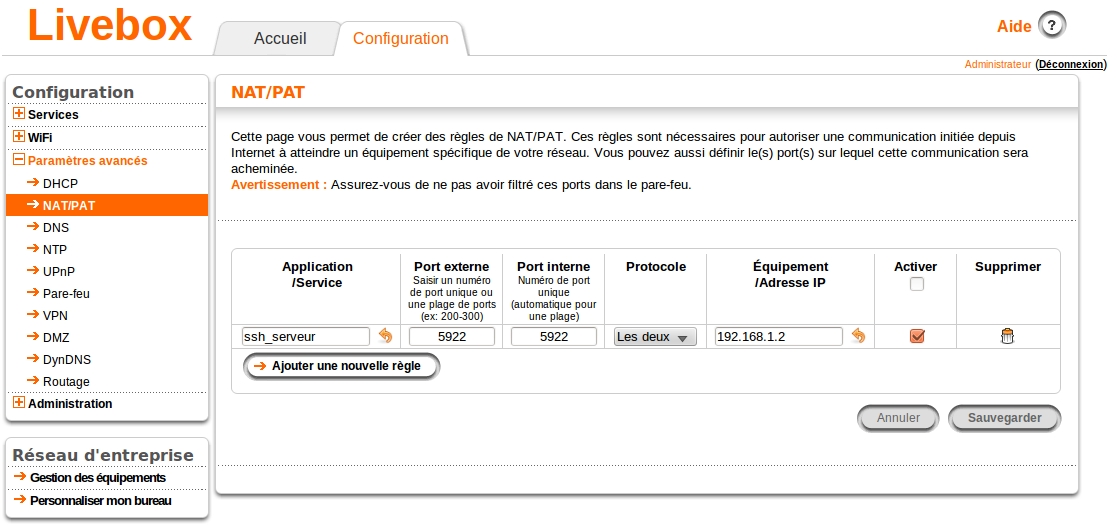Image resolution: width=1117 pixels, height=527 pixels.
Task: Open the DHCP settings page
Action: (60, 184)
